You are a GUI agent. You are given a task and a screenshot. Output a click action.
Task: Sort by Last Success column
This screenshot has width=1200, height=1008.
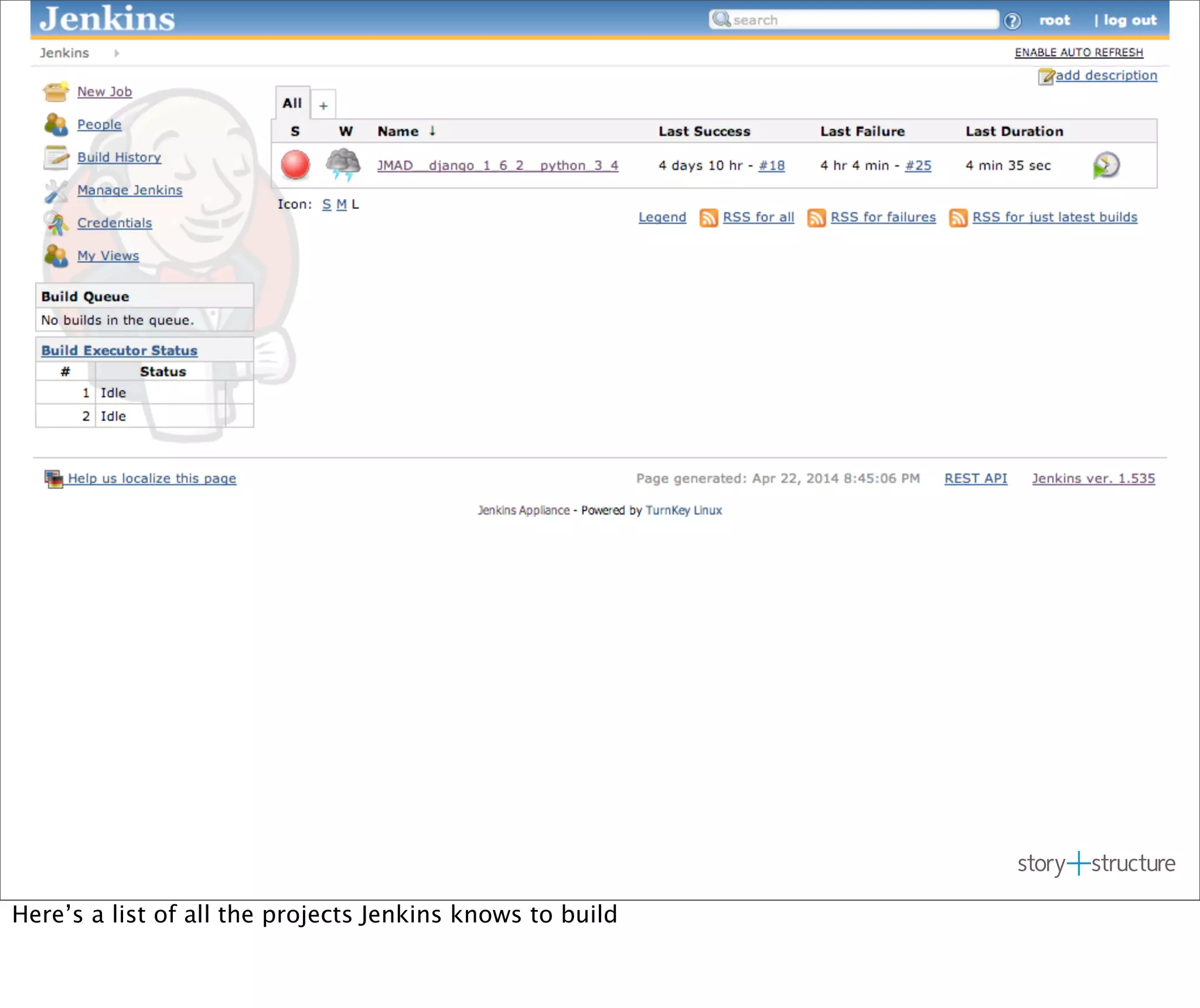704,131
